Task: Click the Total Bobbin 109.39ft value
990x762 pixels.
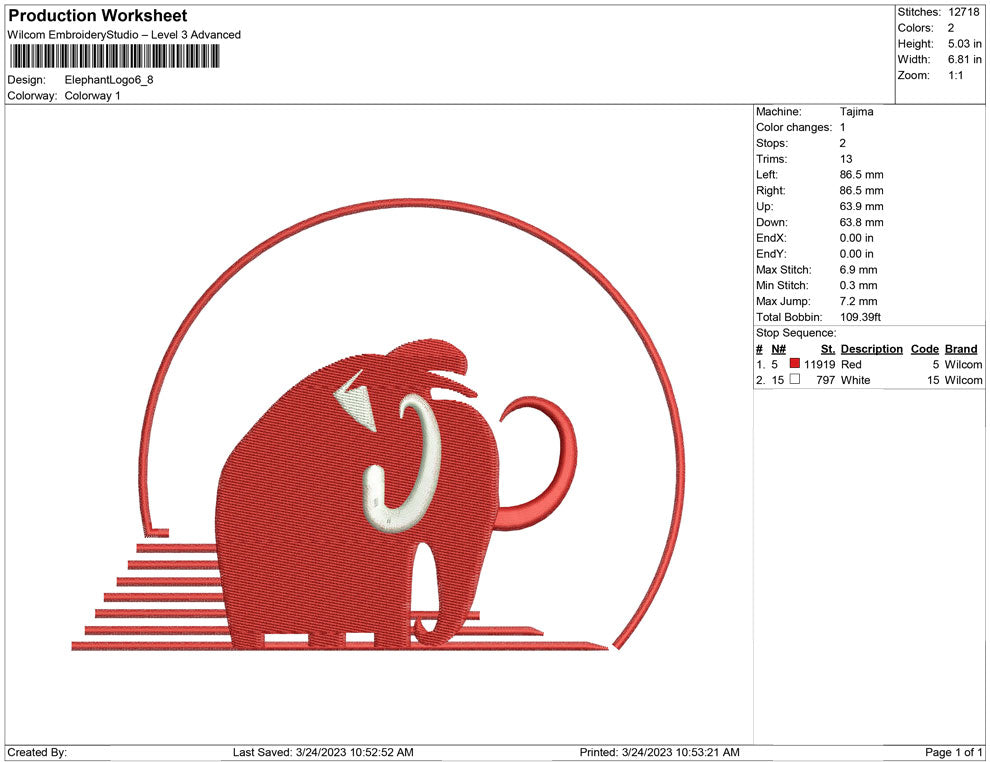Action: 861,317
